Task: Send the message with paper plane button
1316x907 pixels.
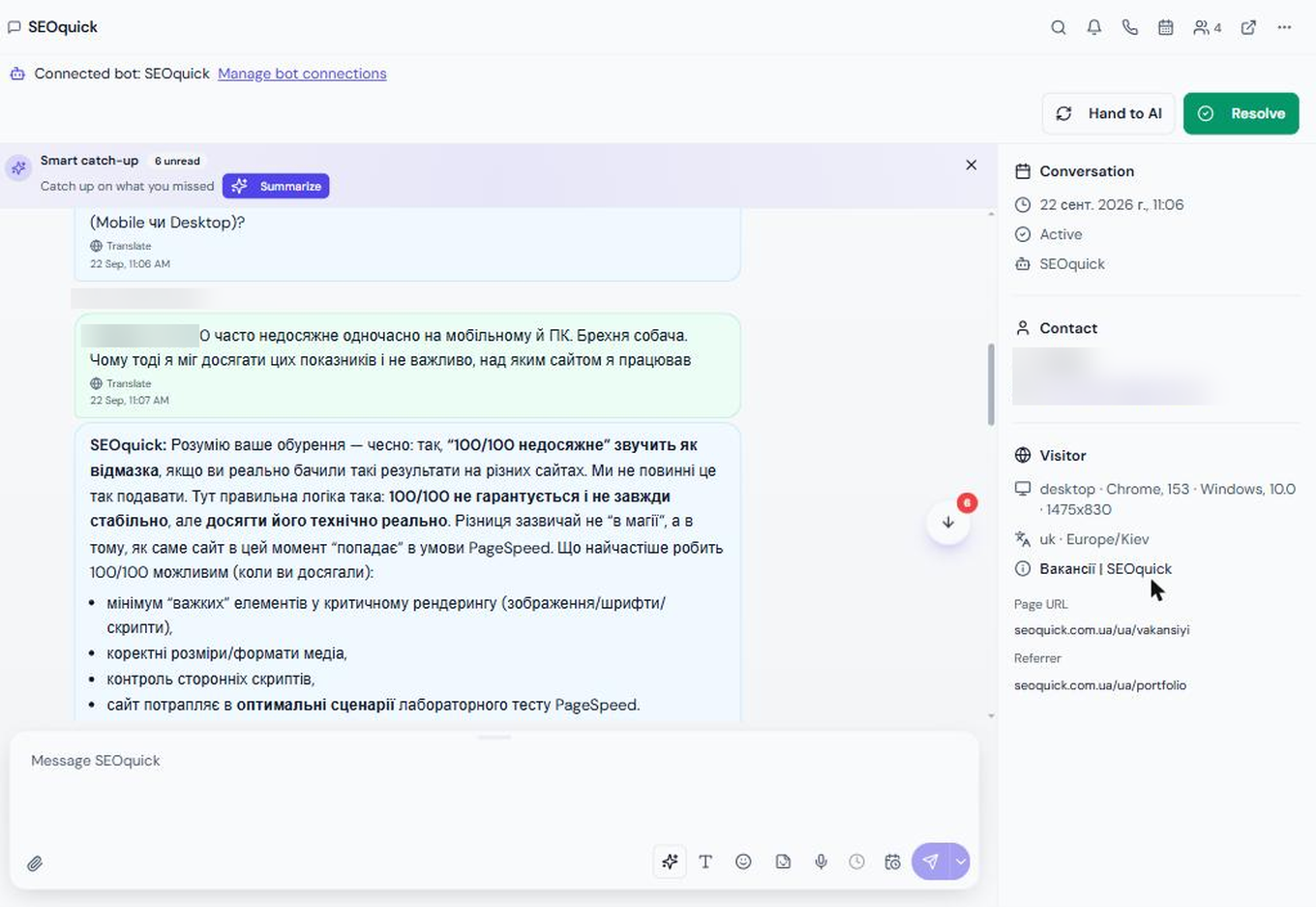Action: pos(930,862)
